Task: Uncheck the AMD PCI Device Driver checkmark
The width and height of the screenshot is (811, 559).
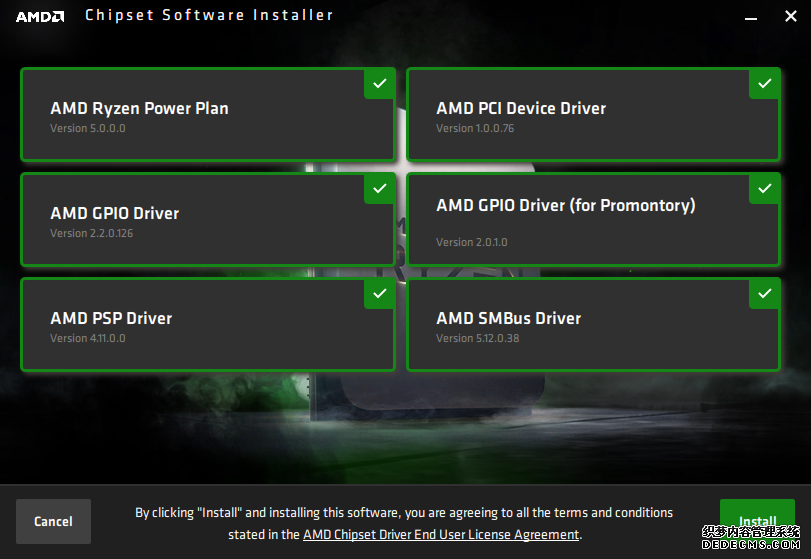Action: pyautogui.click(x=764, y=84)
